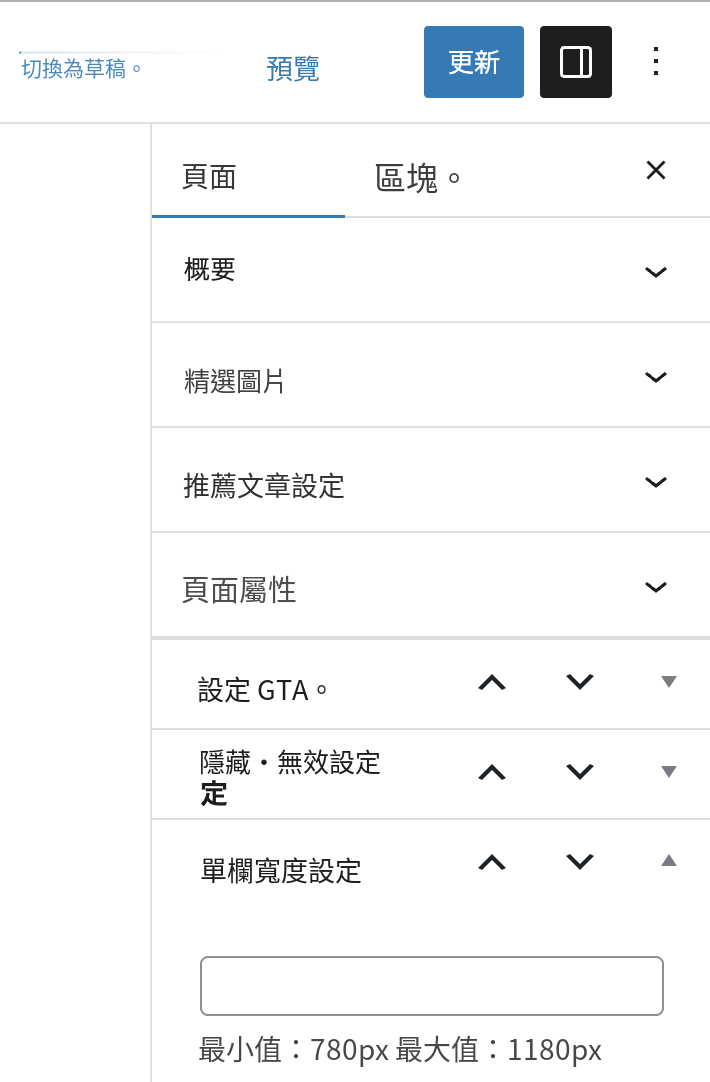
Task: Expand the 頁面屬性 section
Action: pyautogui.click(x=431, y=585)
